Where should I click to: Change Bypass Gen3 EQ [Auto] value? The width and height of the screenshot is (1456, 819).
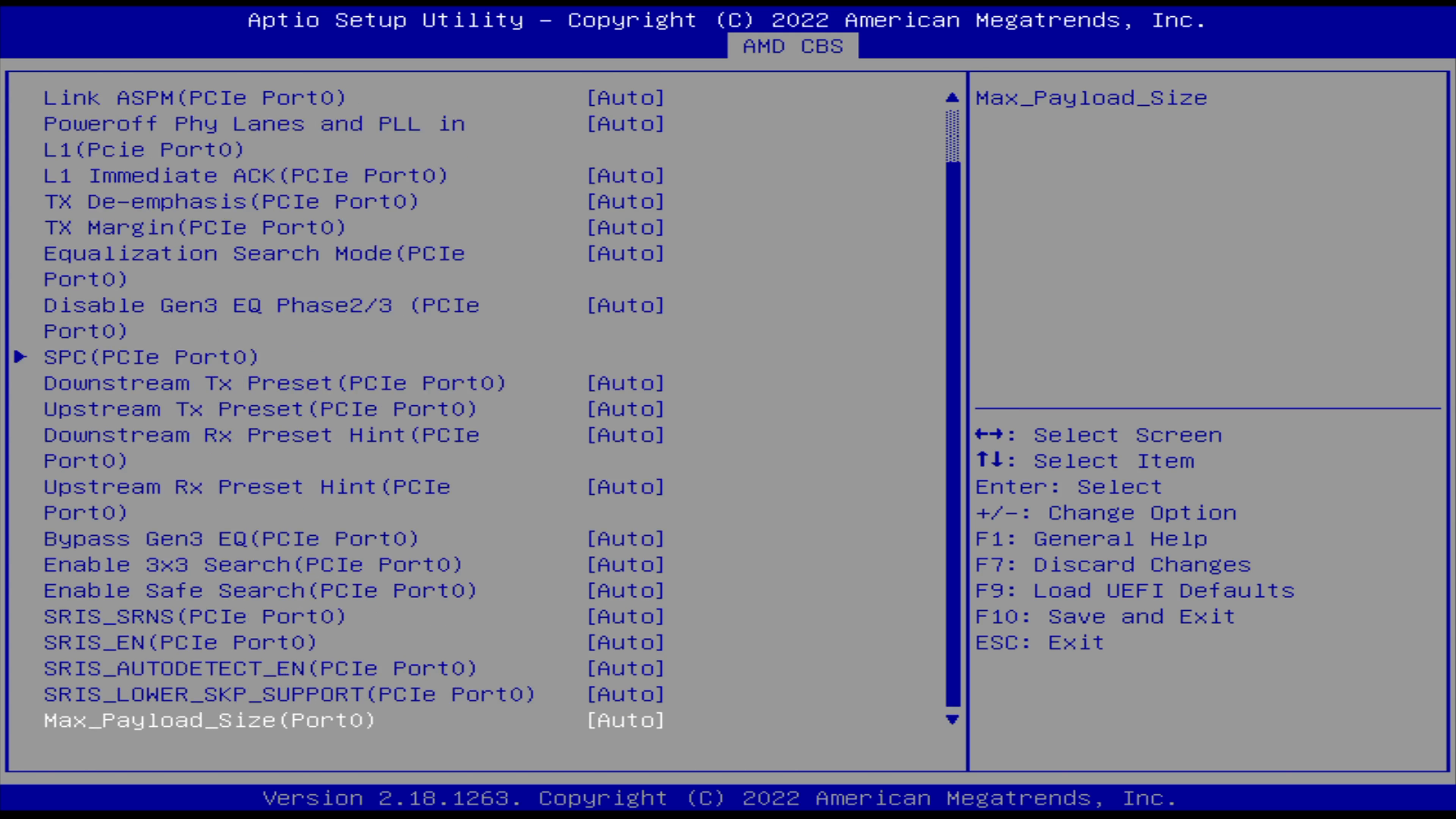pos(626,539)
